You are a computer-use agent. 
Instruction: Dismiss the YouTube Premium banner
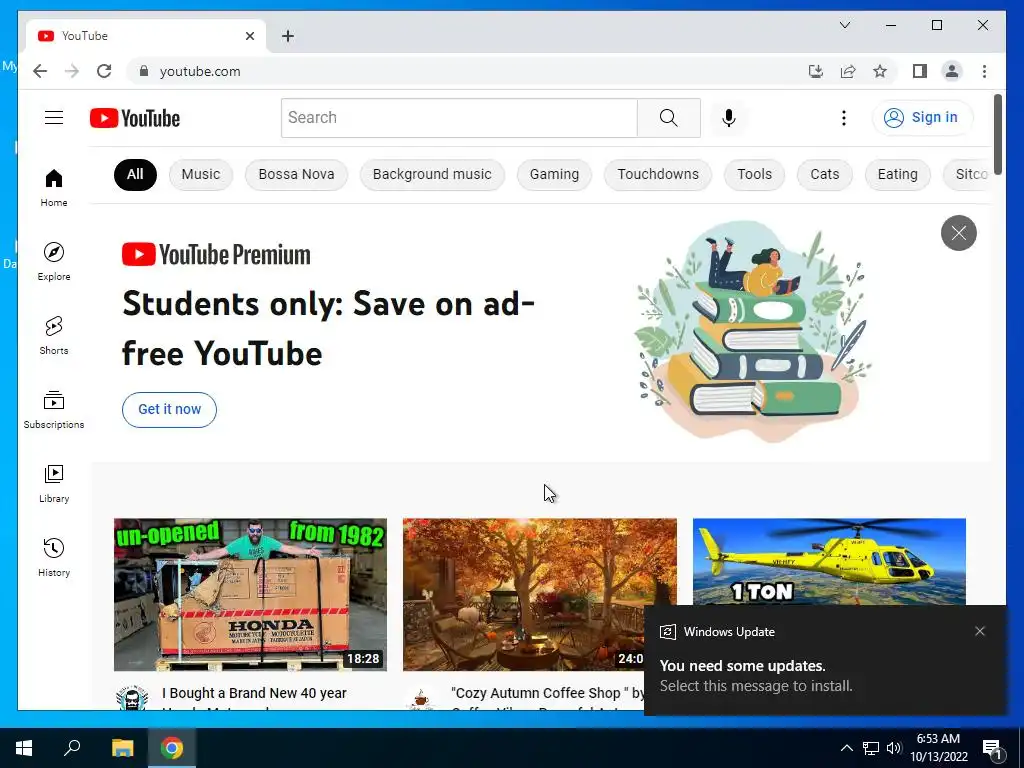[959, 232]
